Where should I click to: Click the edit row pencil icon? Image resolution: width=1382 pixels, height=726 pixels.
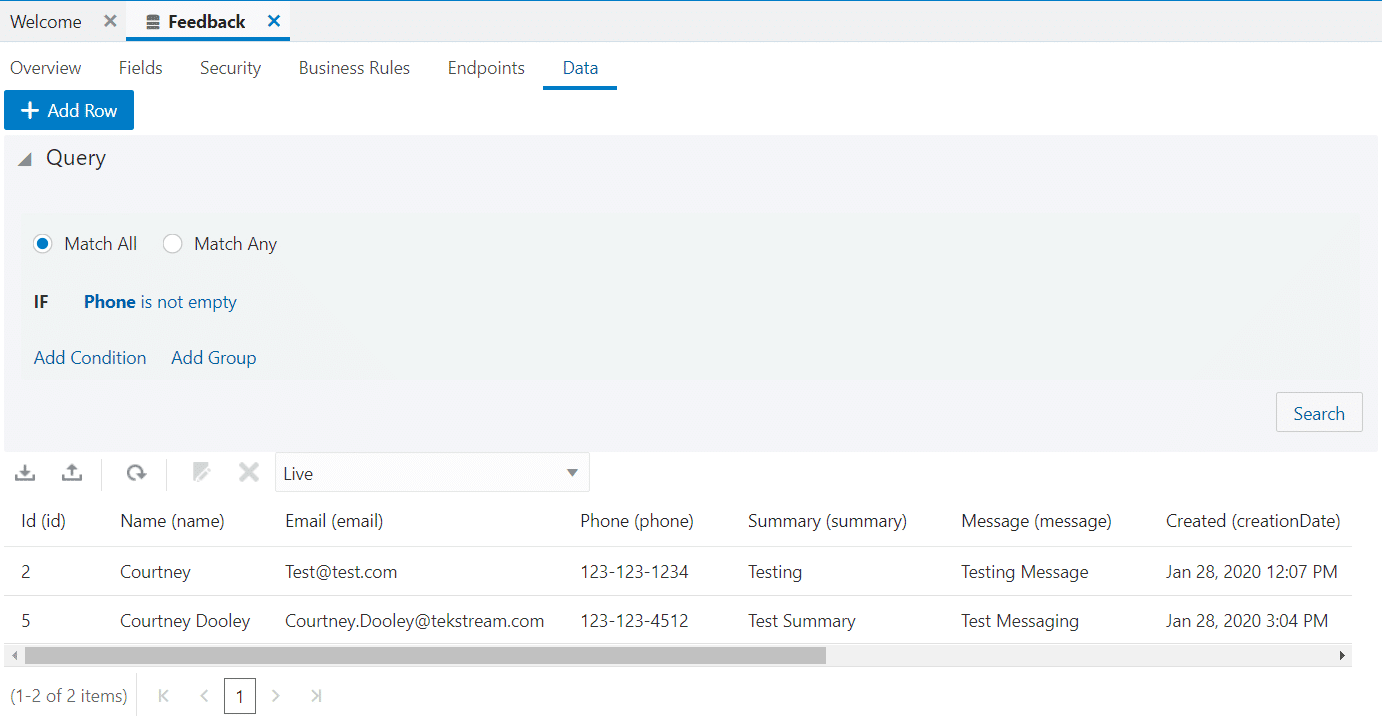click(202, 472)
